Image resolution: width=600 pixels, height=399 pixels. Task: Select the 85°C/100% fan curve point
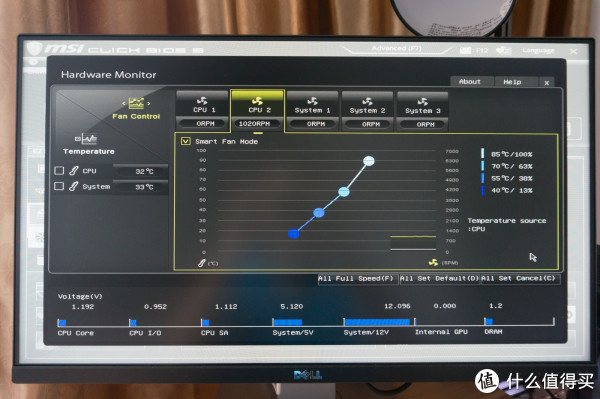(x=369, y=161)
